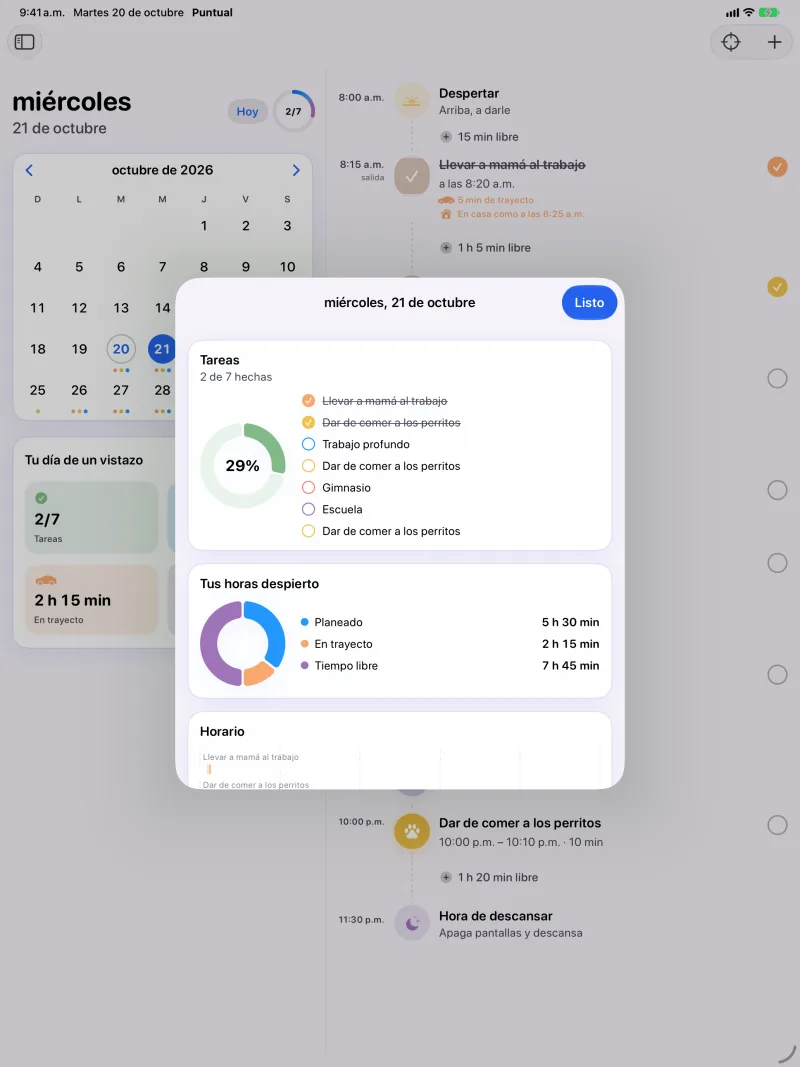Viewport: 800px width, 1067px height.
Task: Tap the Listo button
Action: [x=589, y=303]
